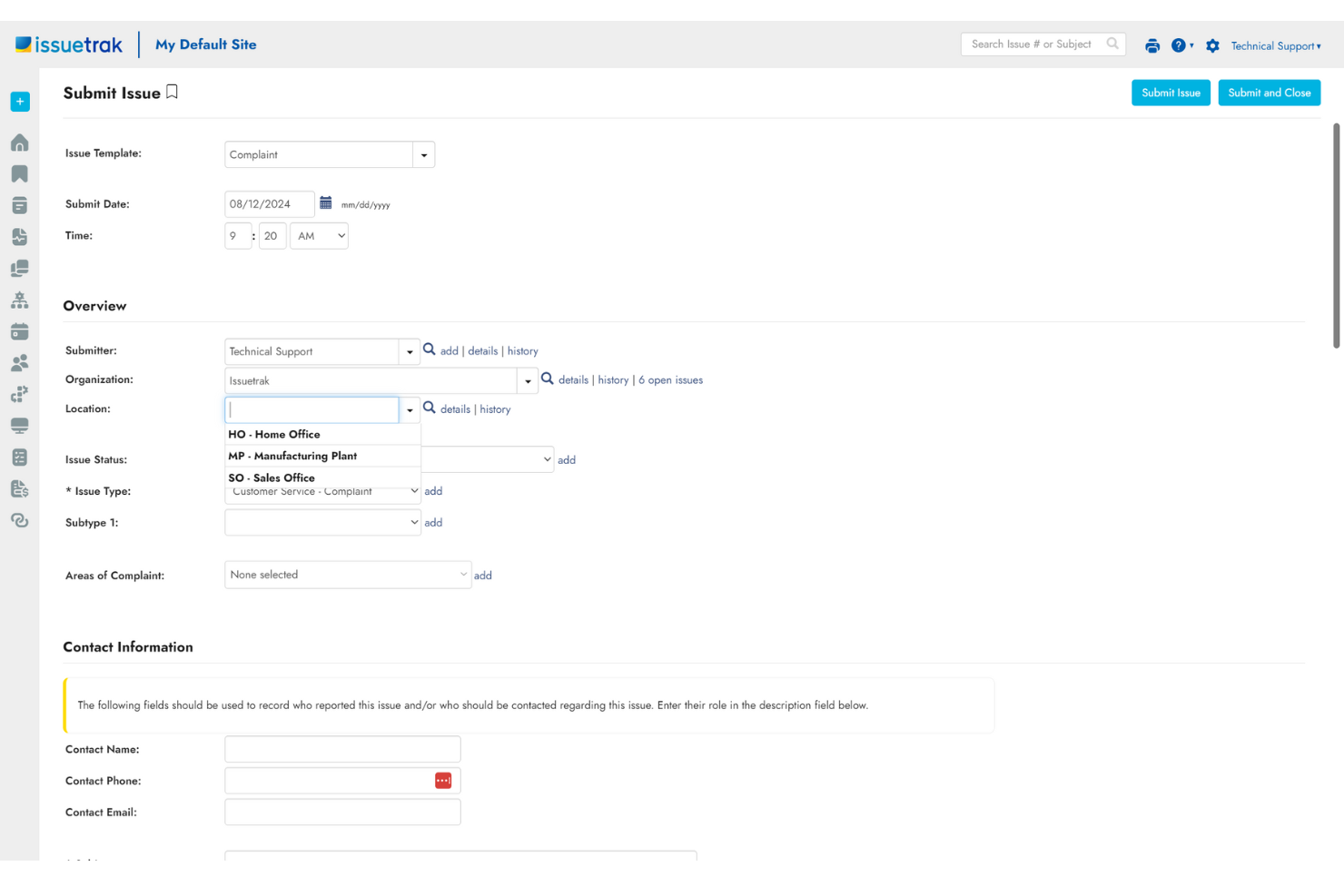Expand the Organization dropdown arrow
Viewport: 1344px width, 896px height.
click(x=527, y=380)
